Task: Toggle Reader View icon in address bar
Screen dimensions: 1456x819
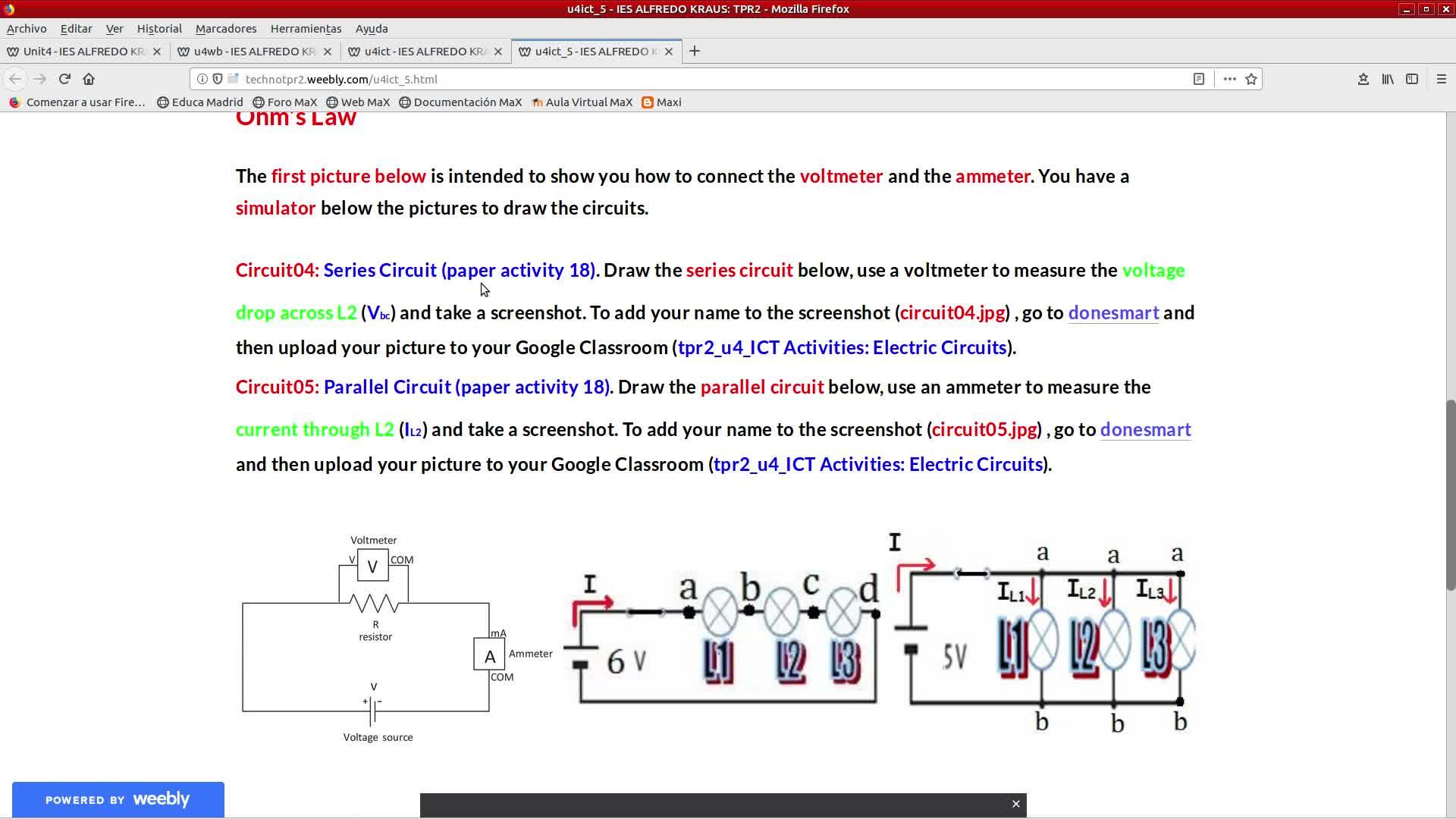Action: tap(1199, 79)
